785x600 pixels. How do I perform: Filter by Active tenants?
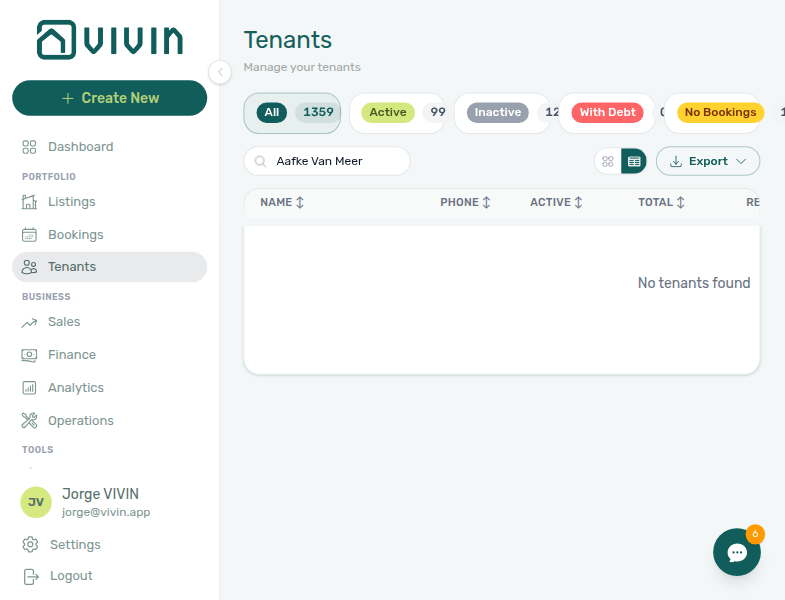pyautogui.click(x=398, y=113)
